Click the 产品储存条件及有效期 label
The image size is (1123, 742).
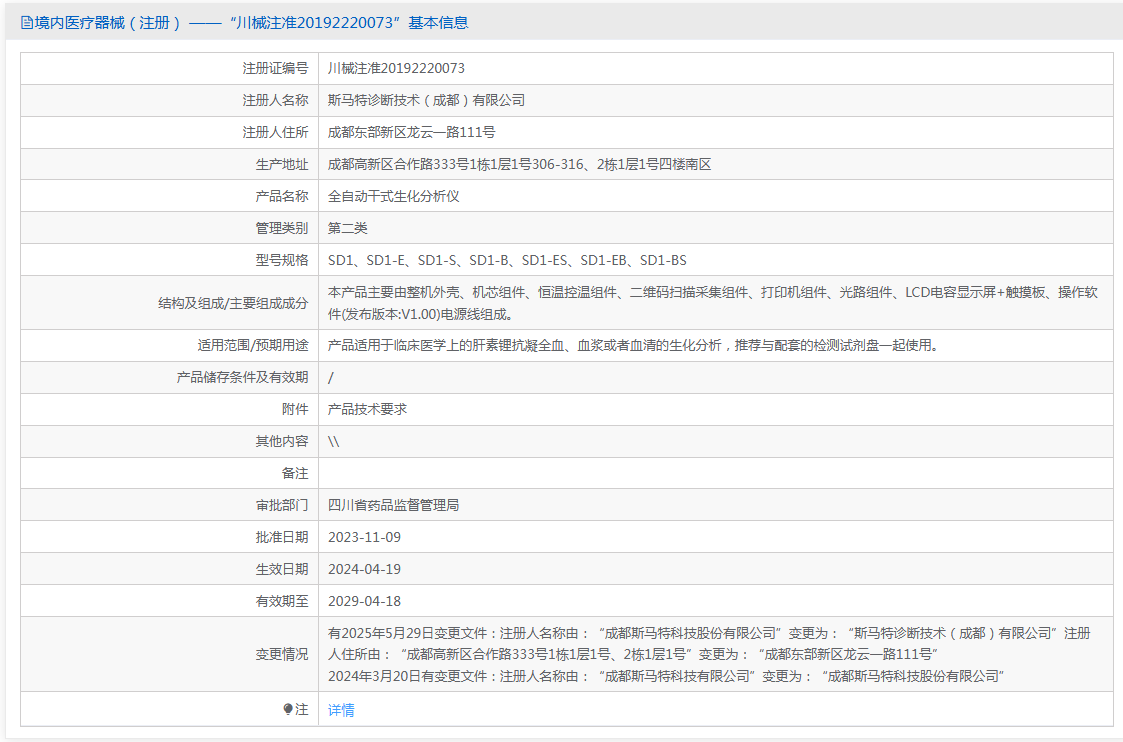[x=242, y=377]
